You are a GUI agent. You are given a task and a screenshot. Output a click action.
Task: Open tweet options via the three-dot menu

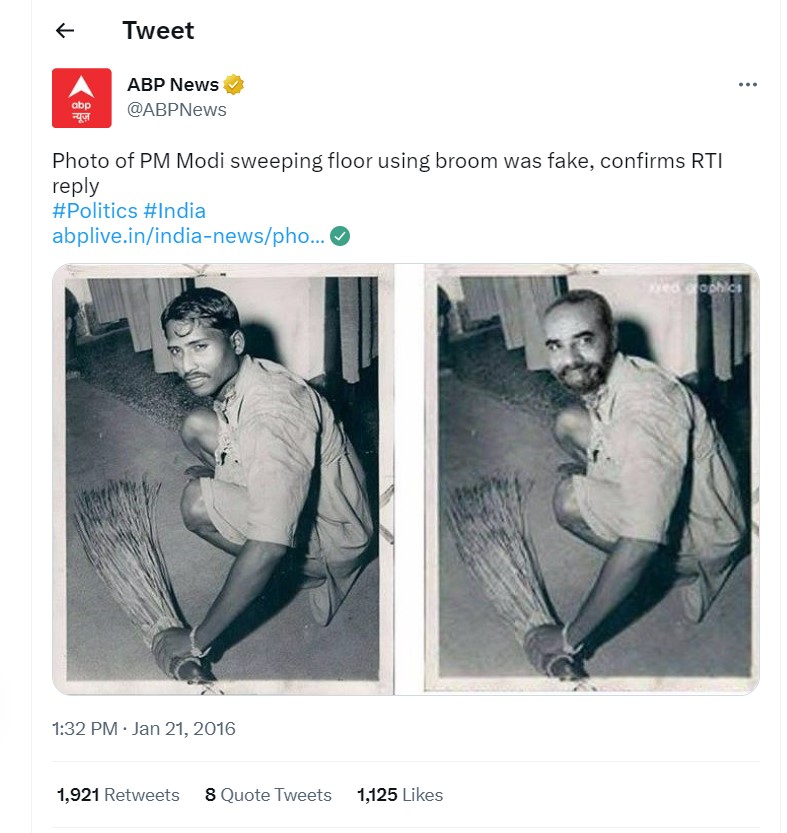[747, 84]
